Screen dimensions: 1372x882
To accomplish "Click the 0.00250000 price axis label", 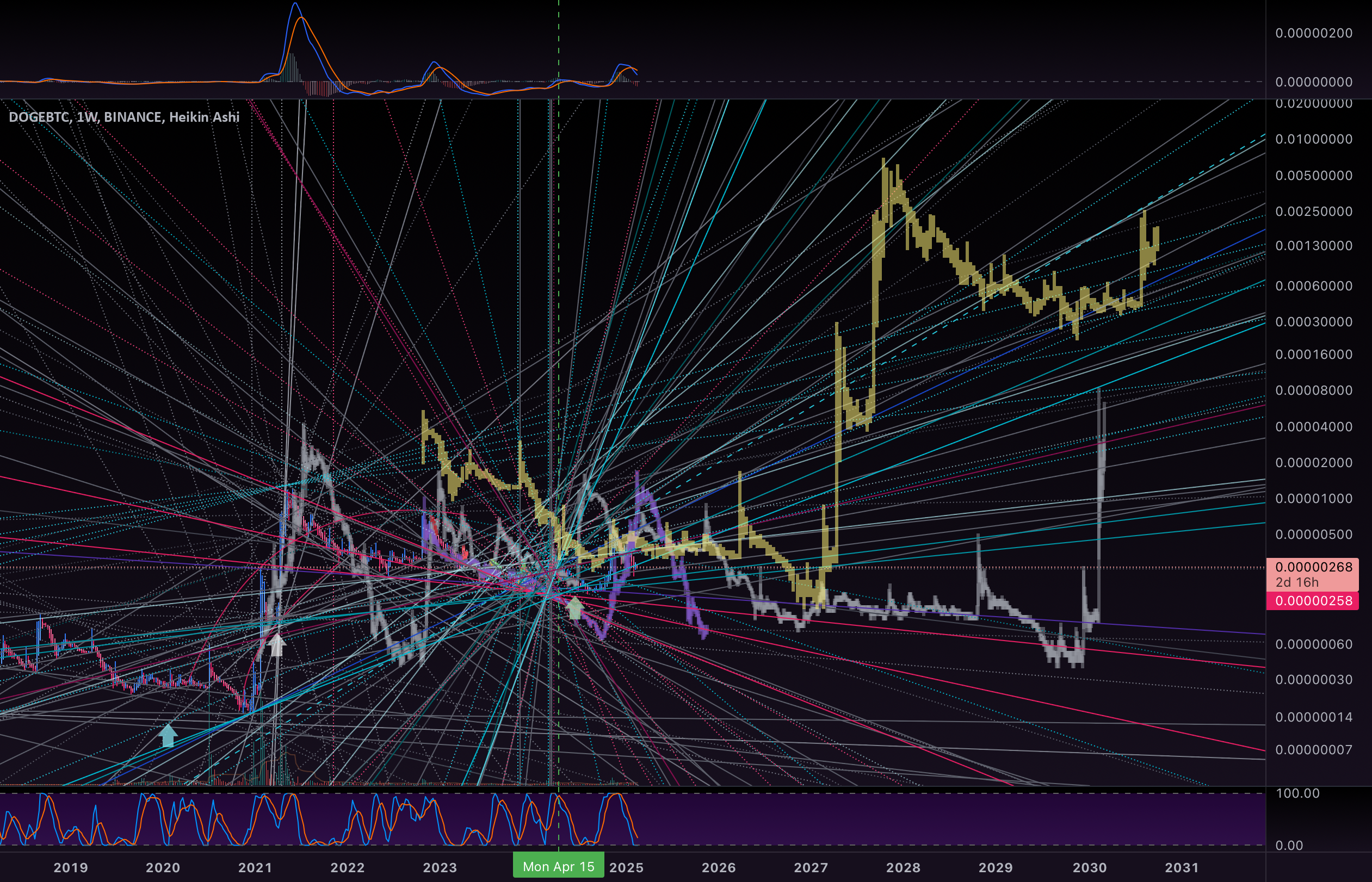I will pyautogui.click(x=1314, y=212).
